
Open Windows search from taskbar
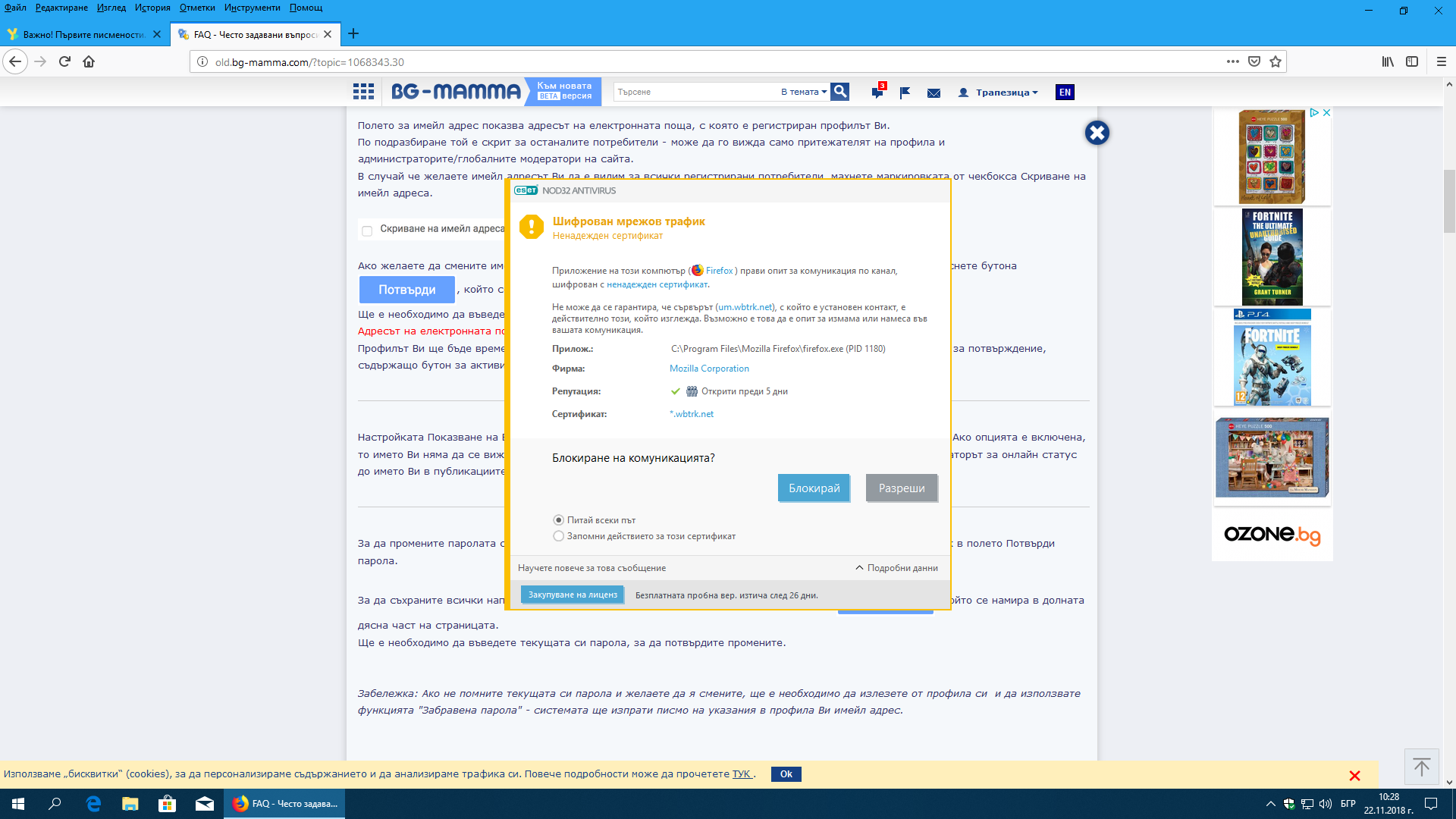point(55,804)
